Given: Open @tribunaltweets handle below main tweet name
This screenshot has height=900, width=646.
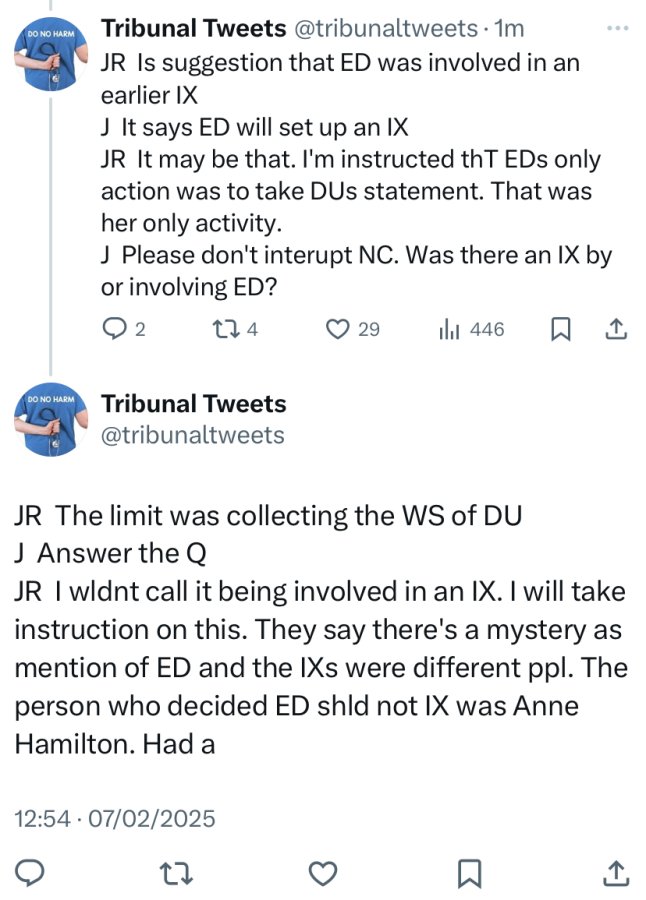Looking at the screenshot, I should (193, 435).
